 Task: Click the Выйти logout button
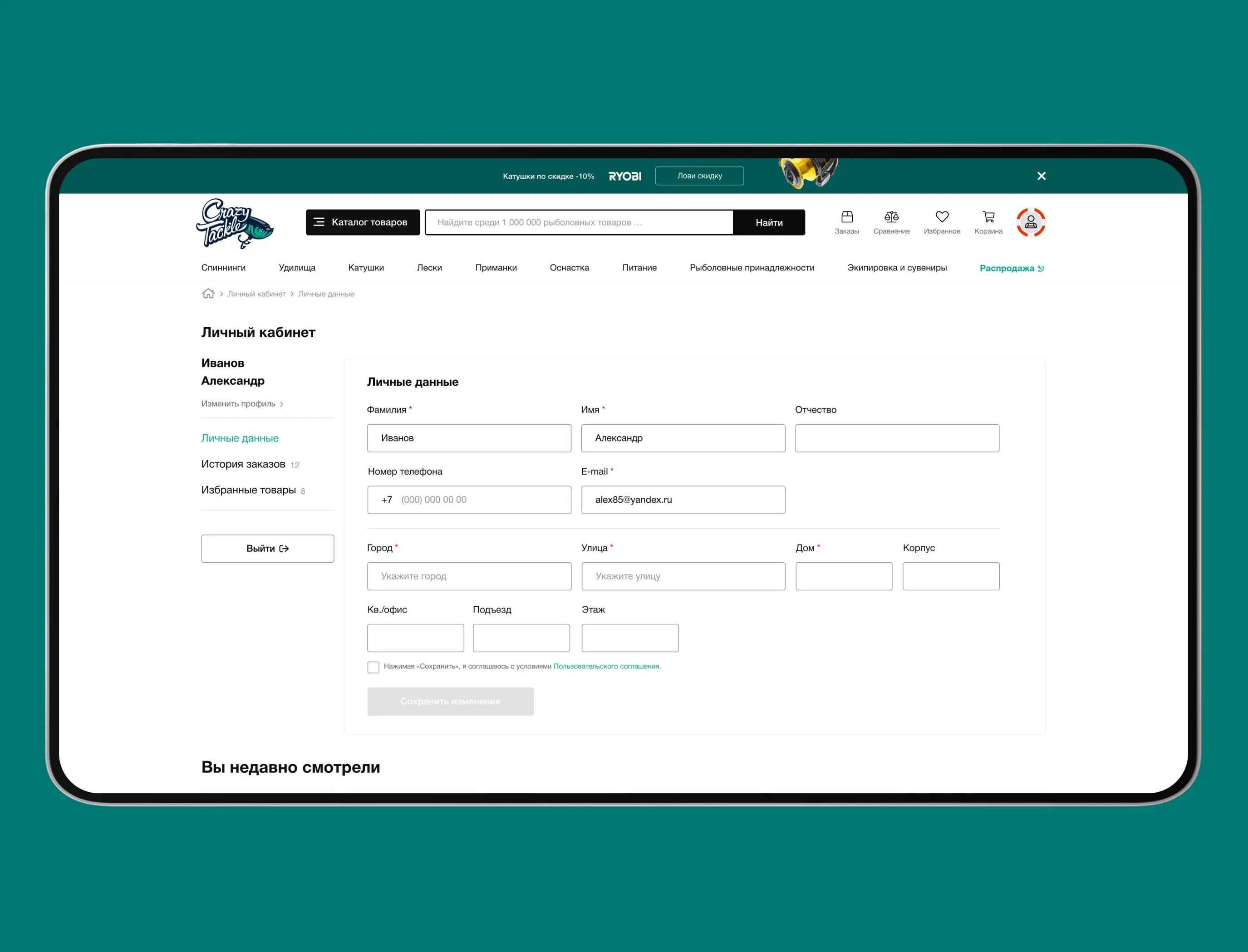pos(267,549)
